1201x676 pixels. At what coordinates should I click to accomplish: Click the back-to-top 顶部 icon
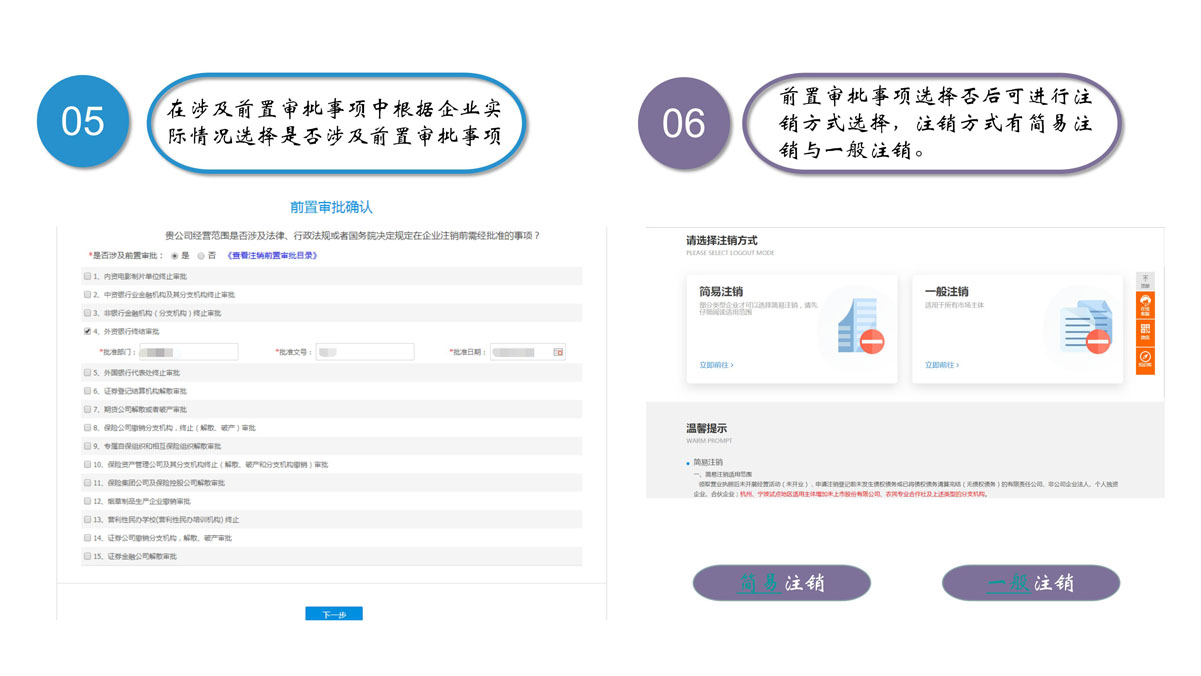[x=1145, y=281]
